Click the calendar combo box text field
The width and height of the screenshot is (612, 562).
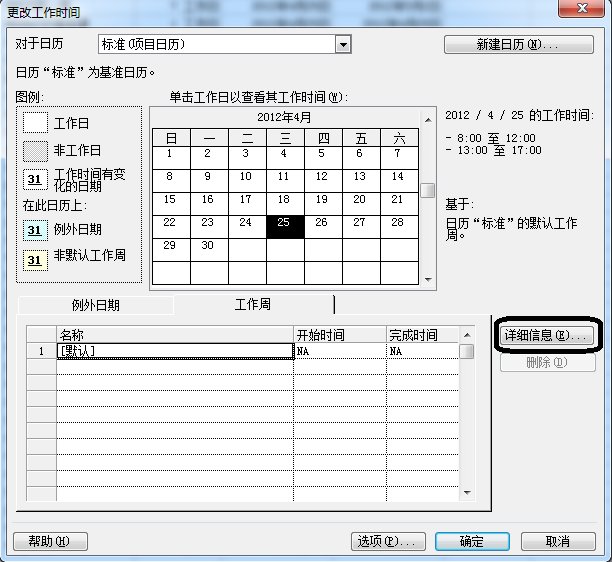click(x=217, y=44)
